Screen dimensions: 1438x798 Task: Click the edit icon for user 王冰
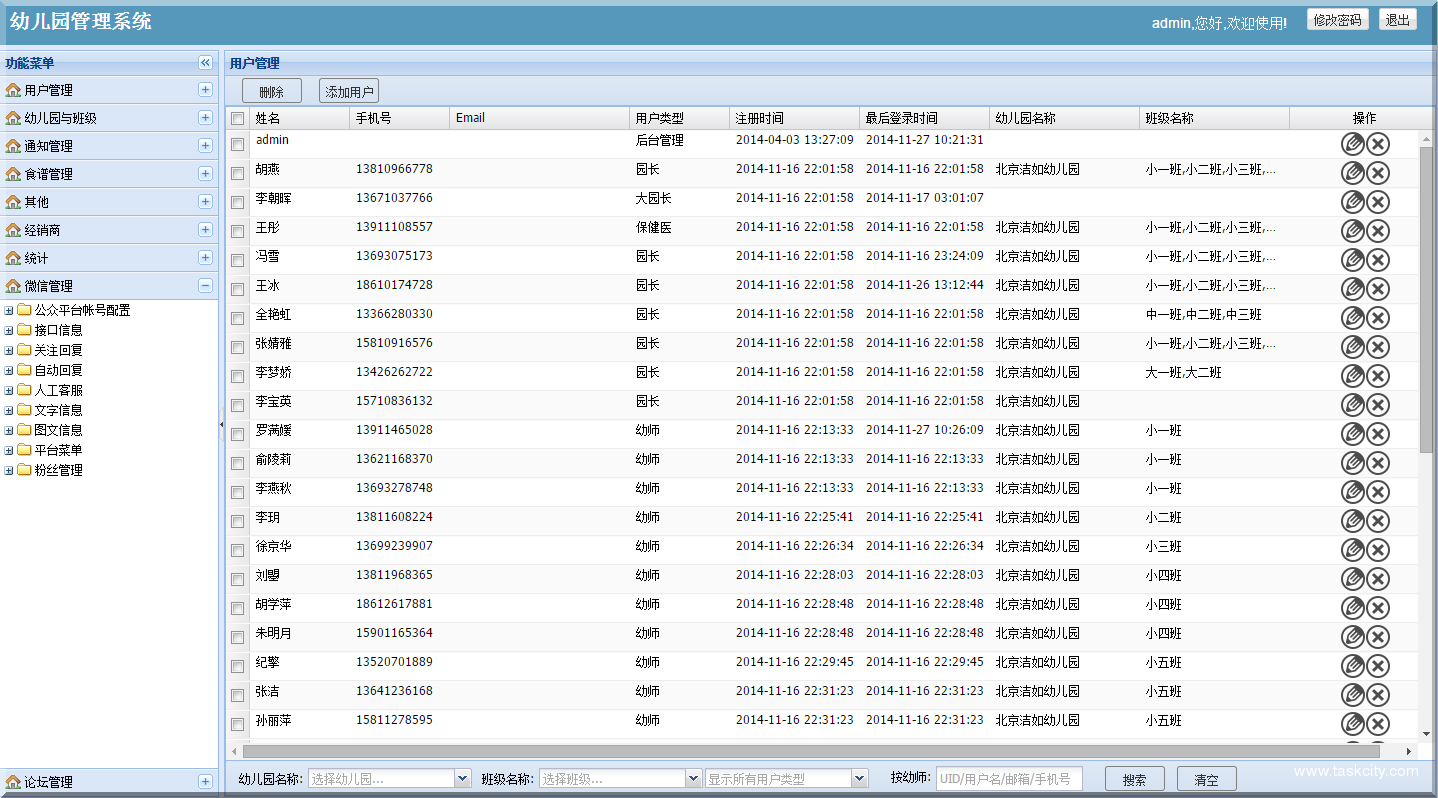point(1352,289)
